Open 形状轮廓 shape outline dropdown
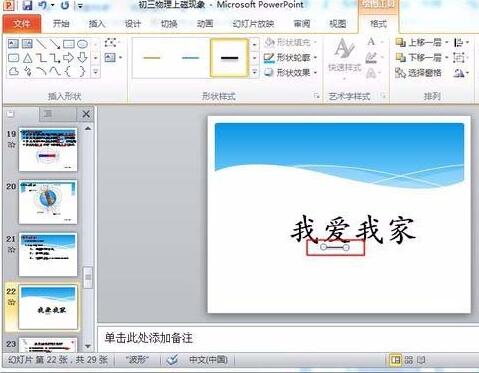Image resolution: width=479 pixels, height=373 pixels. [x=291, y=58]
